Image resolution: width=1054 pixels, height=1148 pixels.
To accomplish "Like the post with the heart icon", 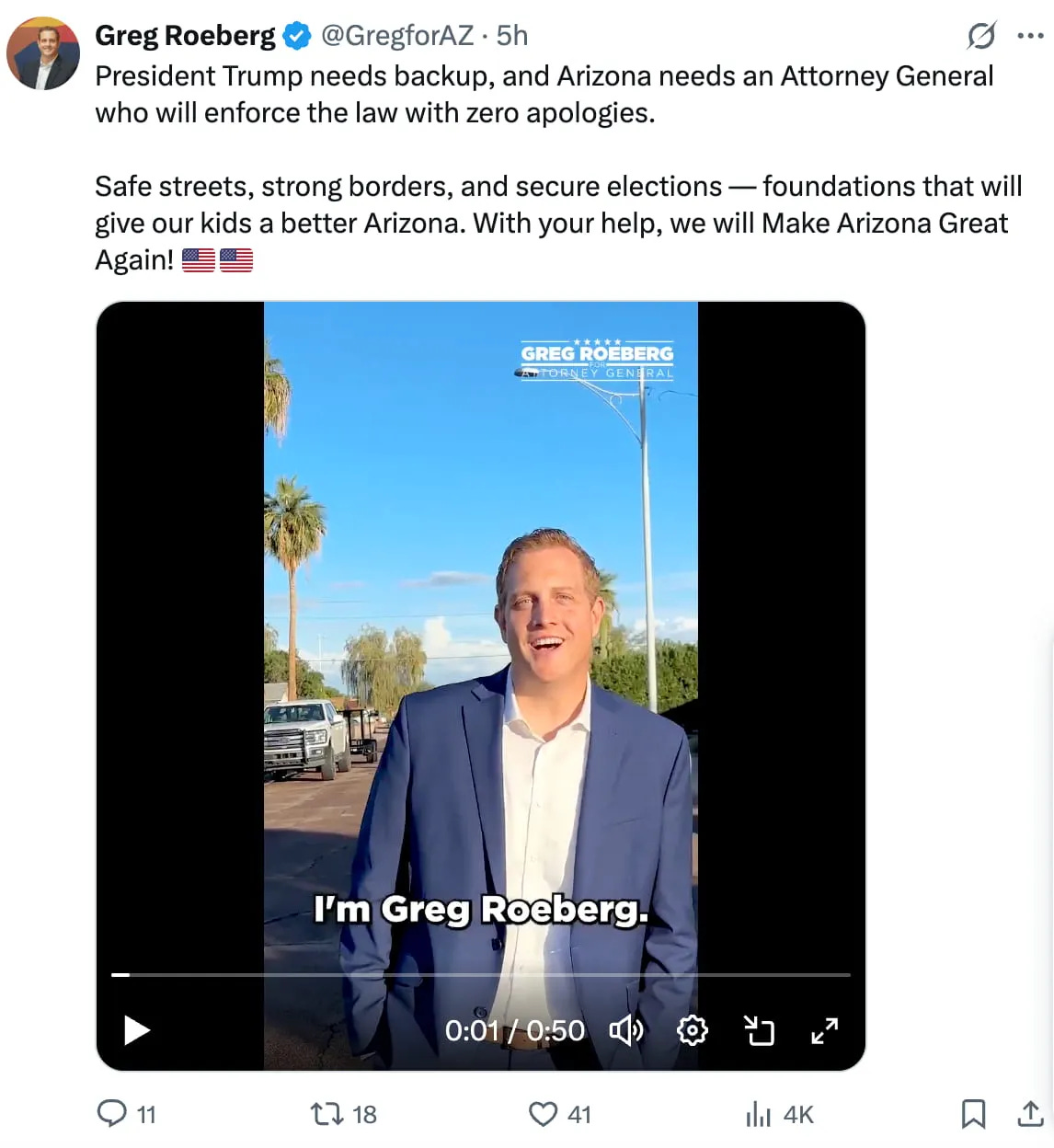I will pyautogui.click(x=543, y=1114).
